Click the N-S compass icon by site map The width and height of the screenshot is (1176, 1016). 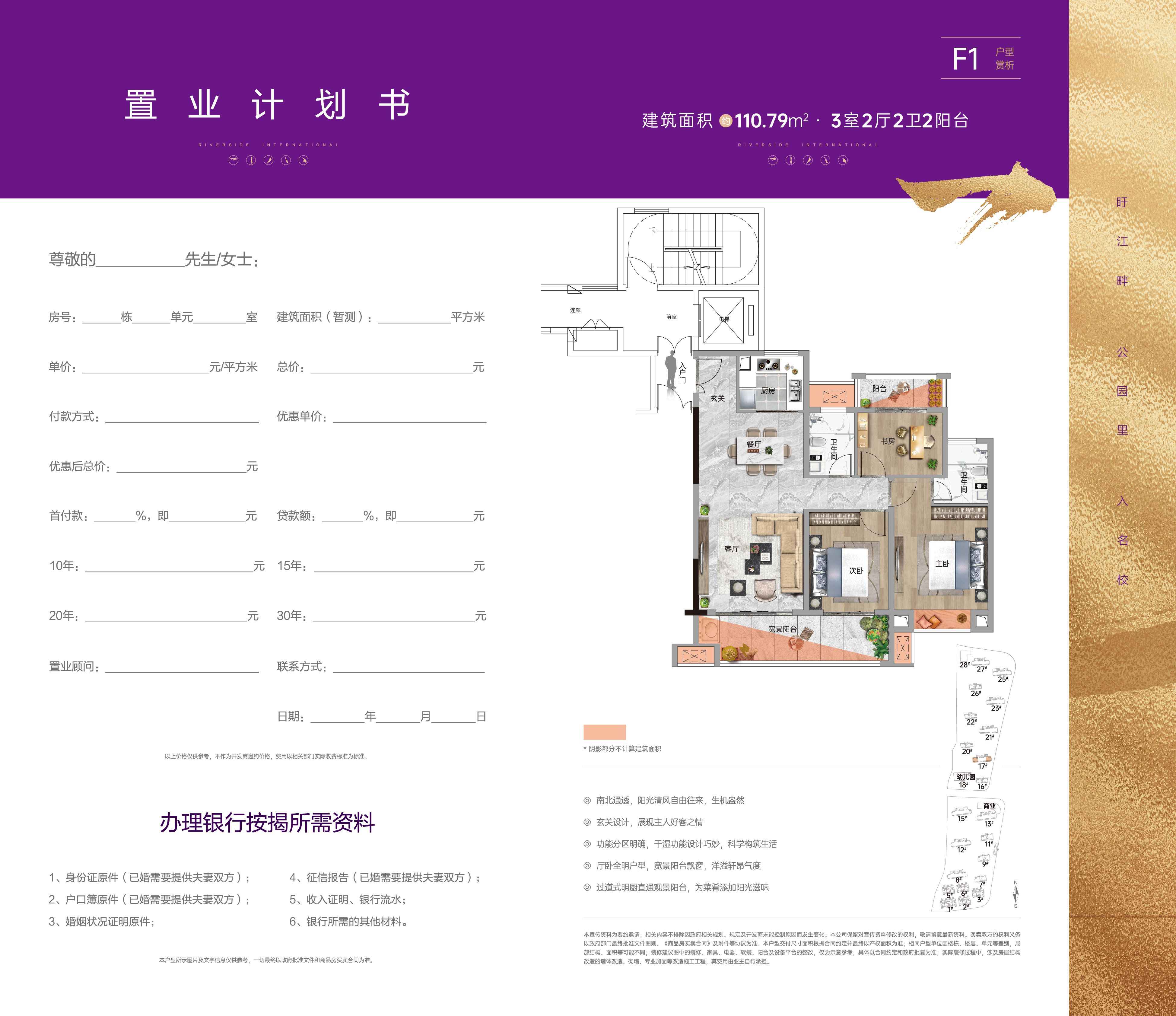[1015, 894]
